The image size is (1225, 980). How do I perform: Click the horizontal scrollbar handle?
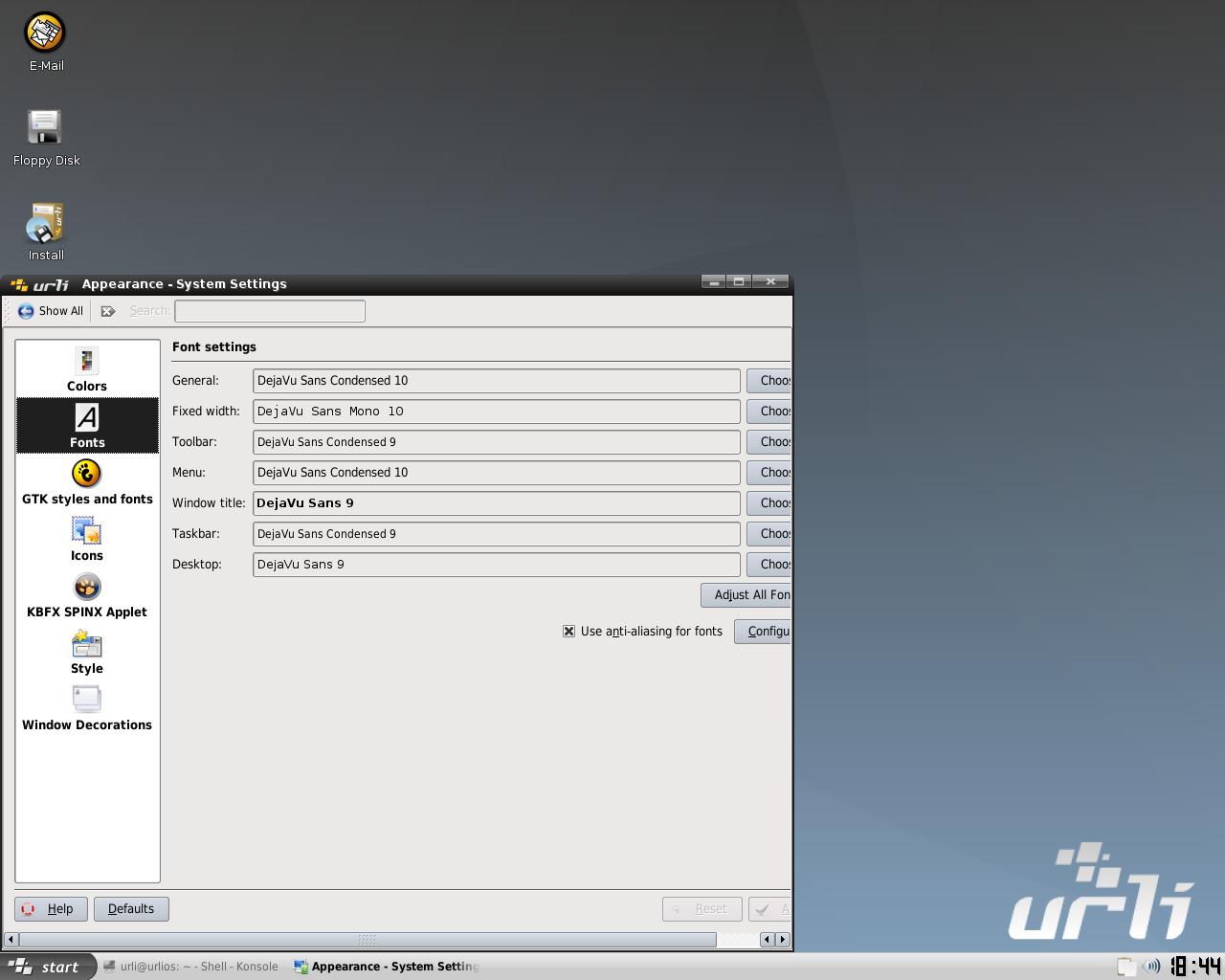[x=367, y=940]
